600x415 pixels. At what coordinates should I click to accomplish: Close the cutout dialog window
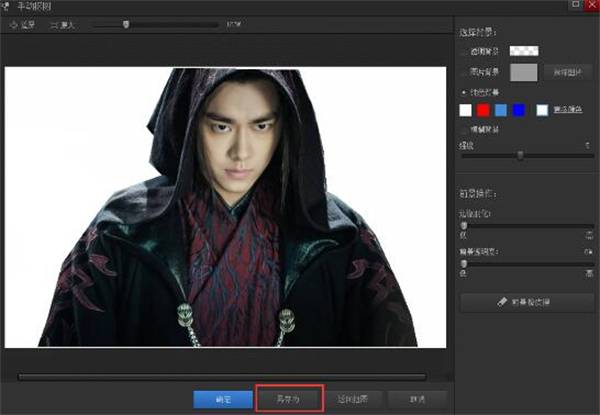point(592,5)
